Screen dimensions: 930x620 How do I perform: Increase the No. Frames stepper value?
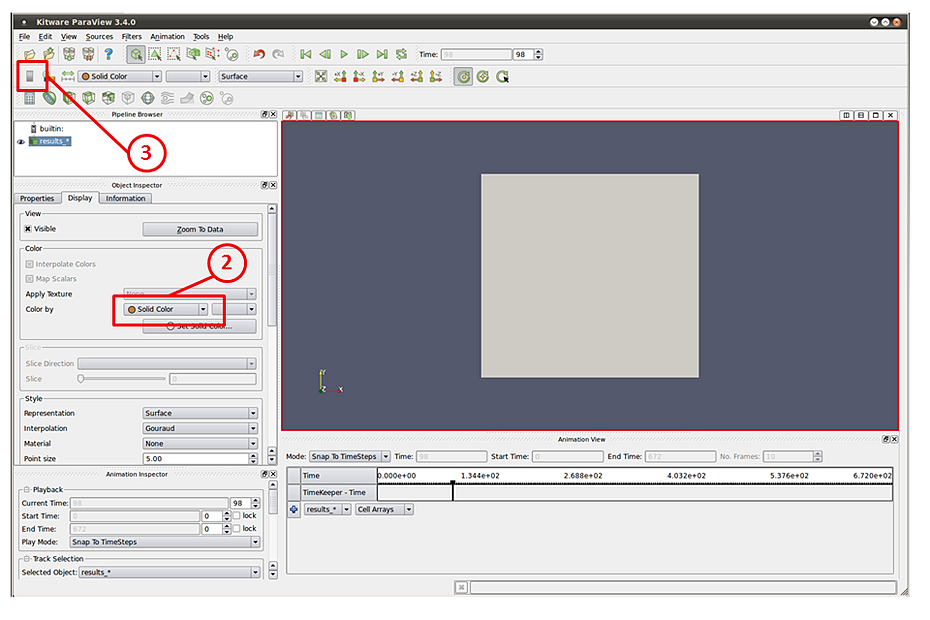pyautogui.click(x=818, y=454)
